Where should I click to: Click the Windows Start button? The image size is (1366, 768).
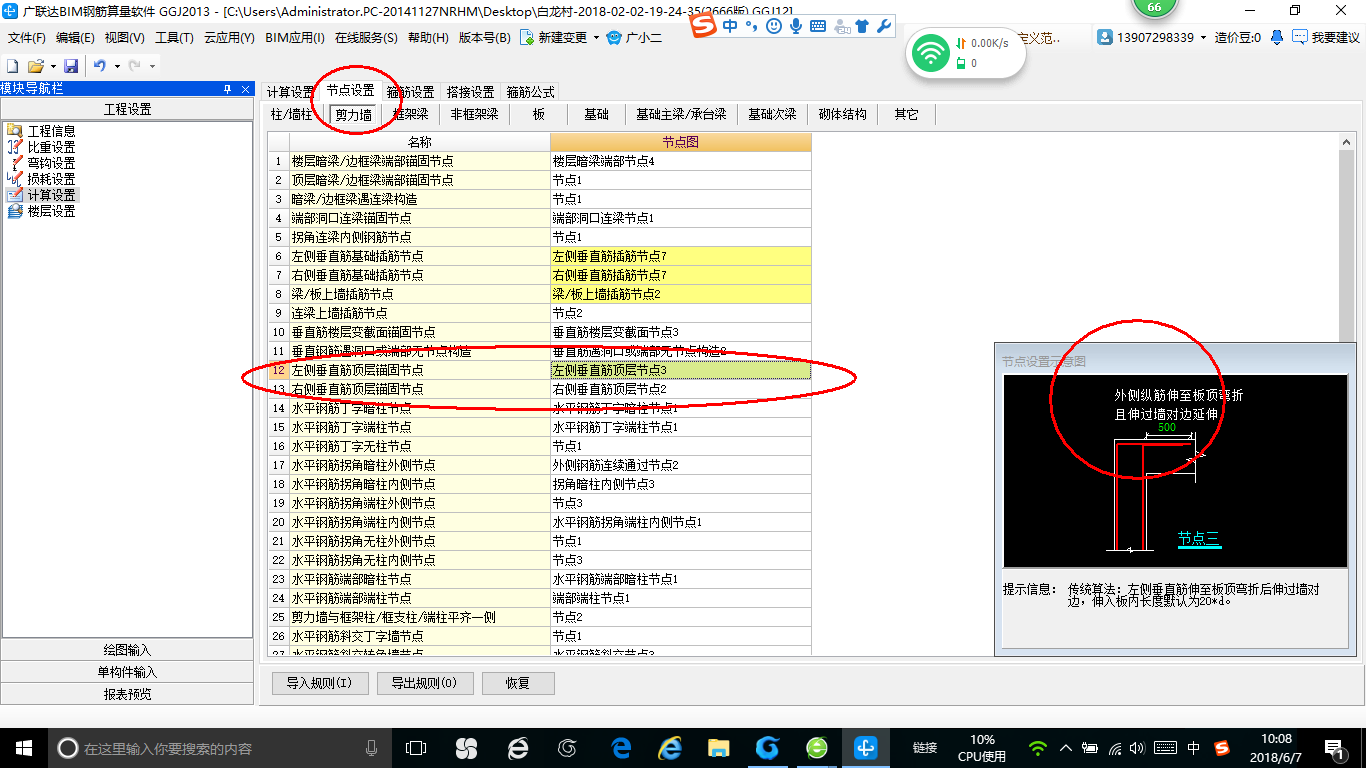23,747
